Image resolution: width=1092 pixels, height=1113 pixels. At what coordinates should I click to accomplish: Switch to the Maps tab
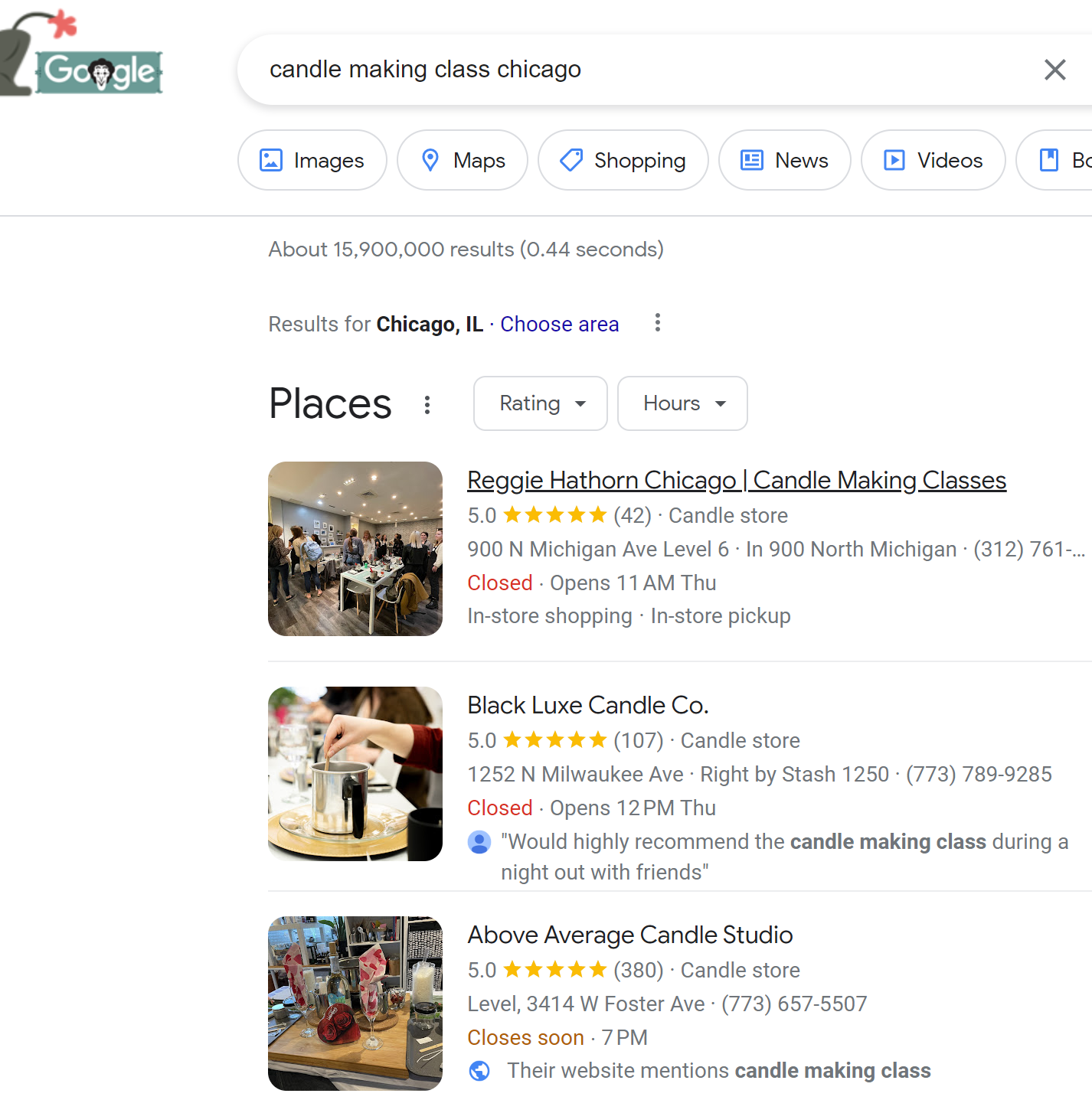click(463, 160)
